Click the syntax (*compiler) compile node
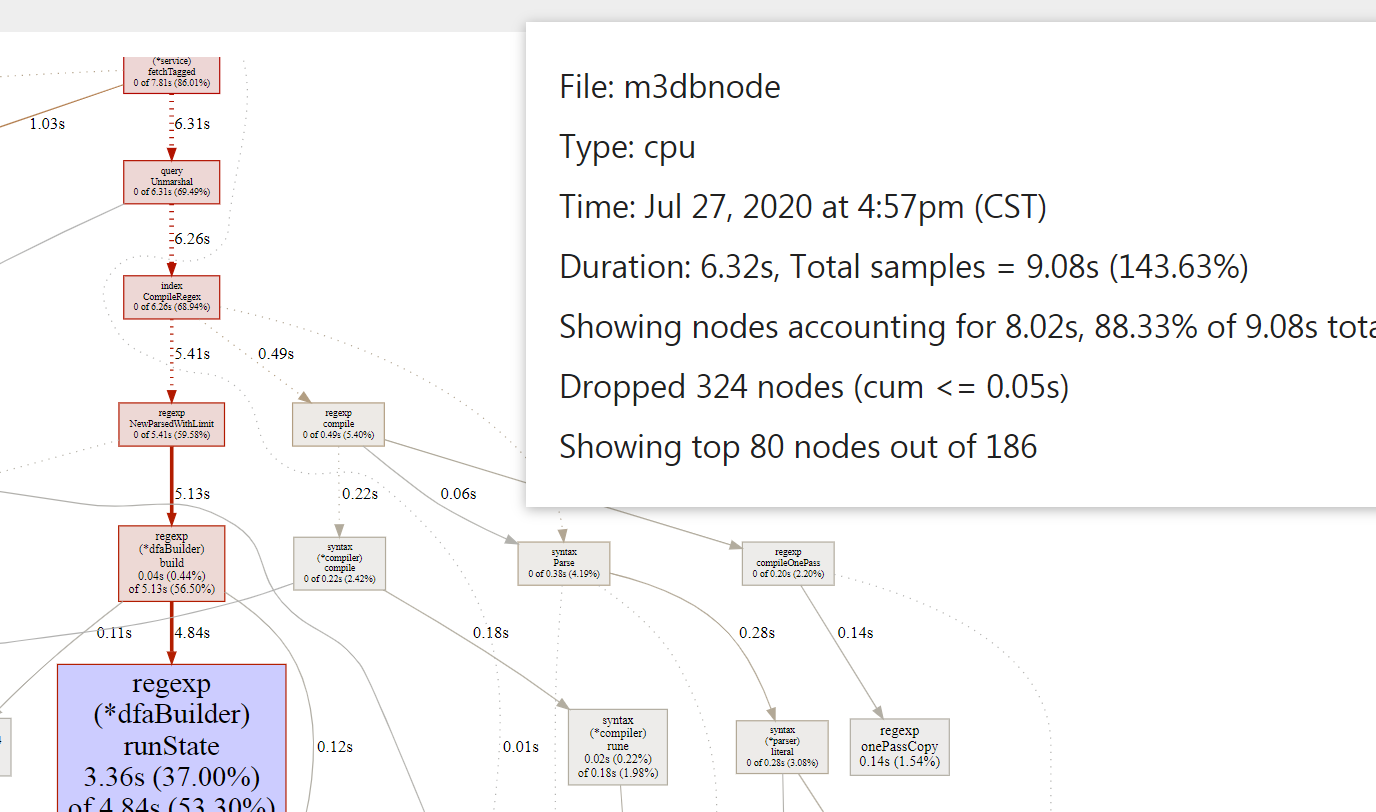This screenshot has width=1376, height=812. click(338, 563)
